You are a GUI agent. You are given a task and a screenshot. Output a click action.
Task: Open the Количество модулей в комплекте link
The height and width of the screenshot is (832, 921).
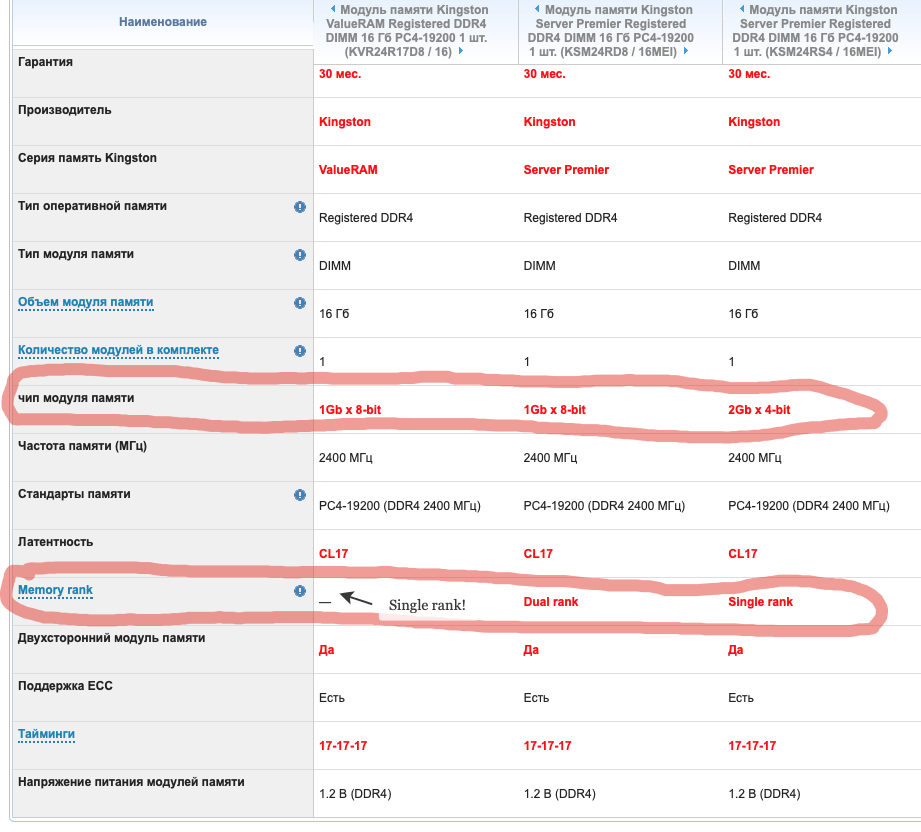[118, 350]
